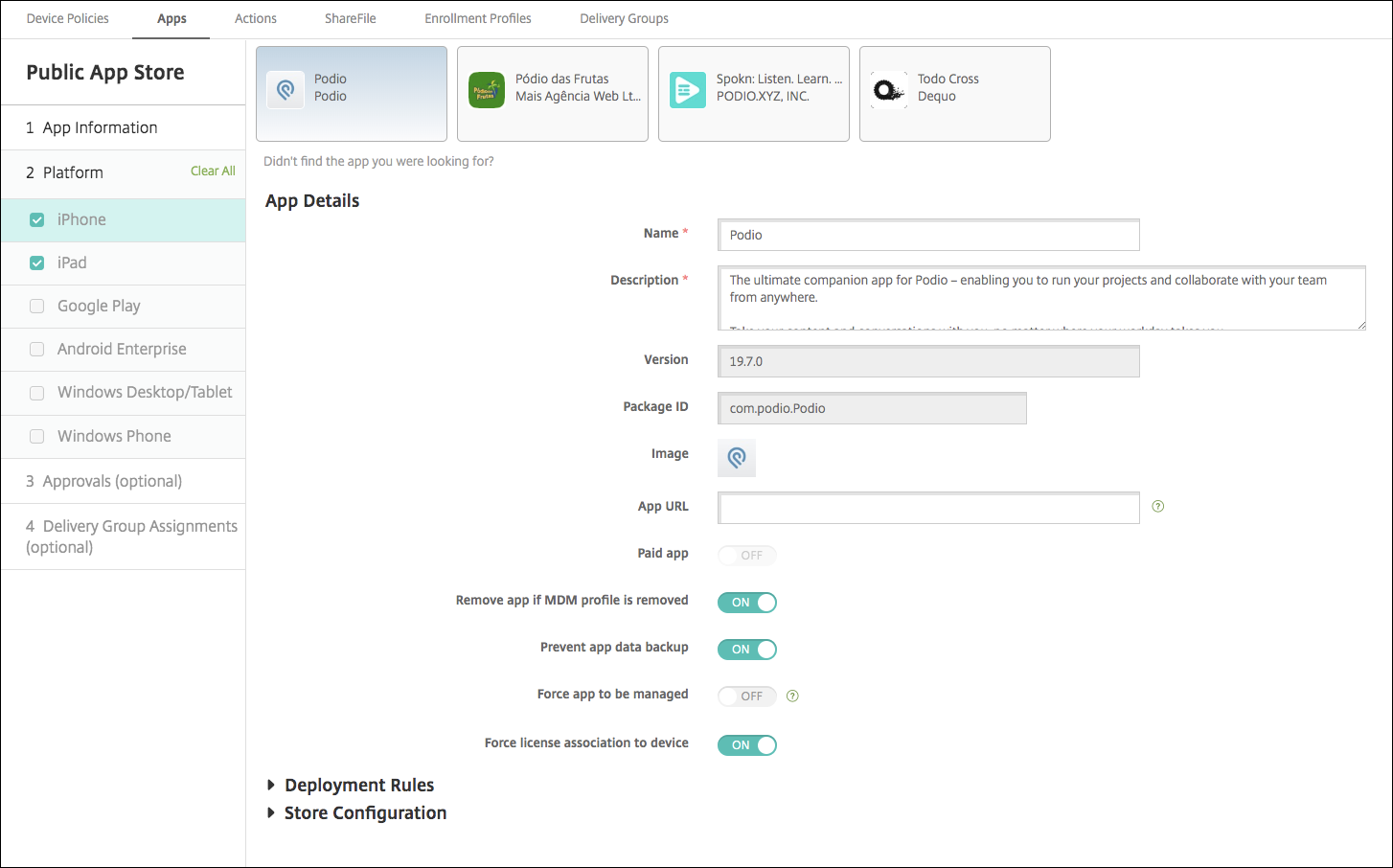
Task: Check the Android Enterprise platform checkbox
Action: (x=37, y=350)
